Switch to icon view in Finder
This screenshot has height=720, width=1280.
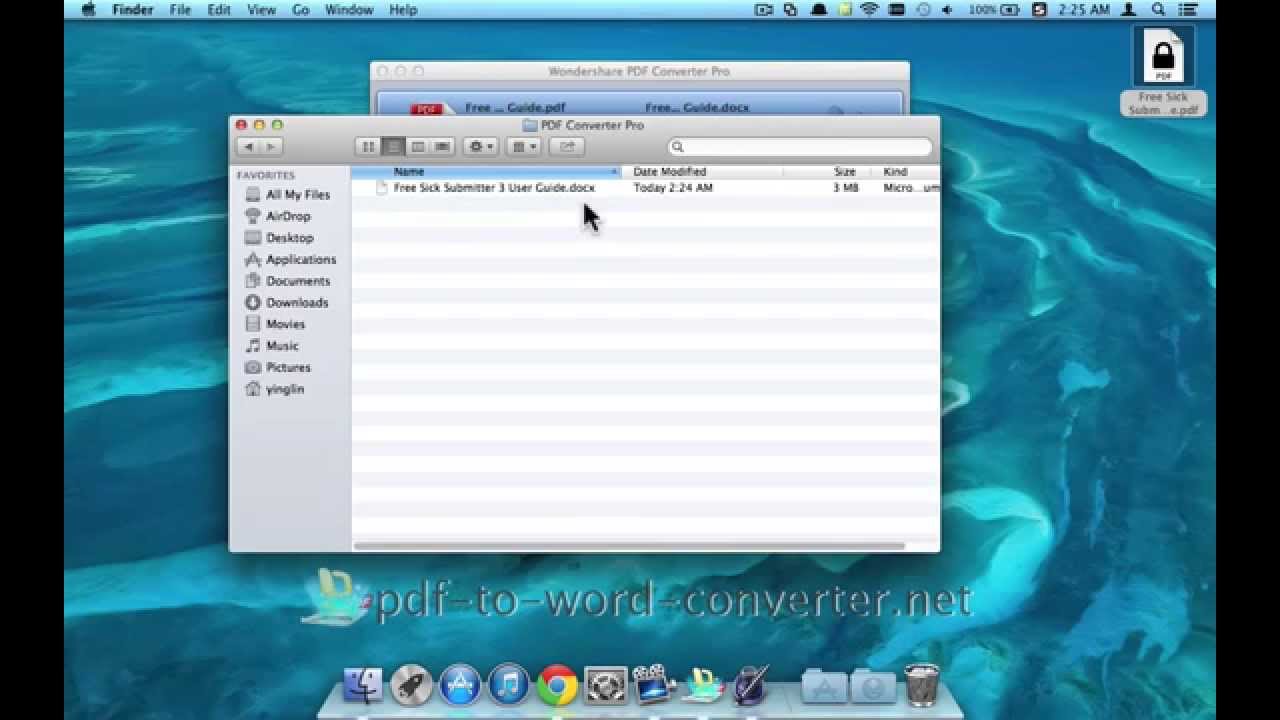tap(368, 147)
